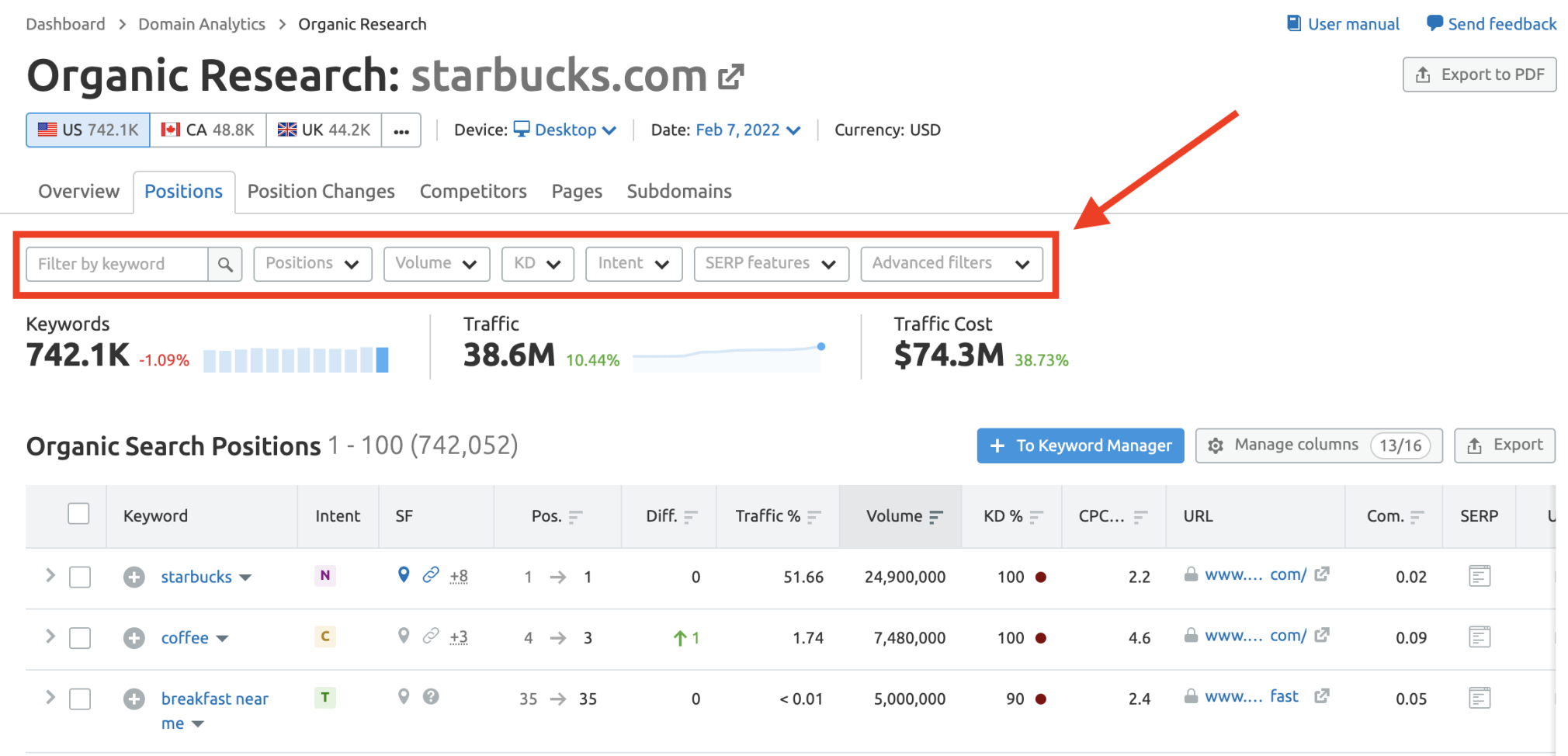Image resolution: width=1568 pixels, height=756 pixels.
Task: Open the Competitors tab
Action: 474,192
